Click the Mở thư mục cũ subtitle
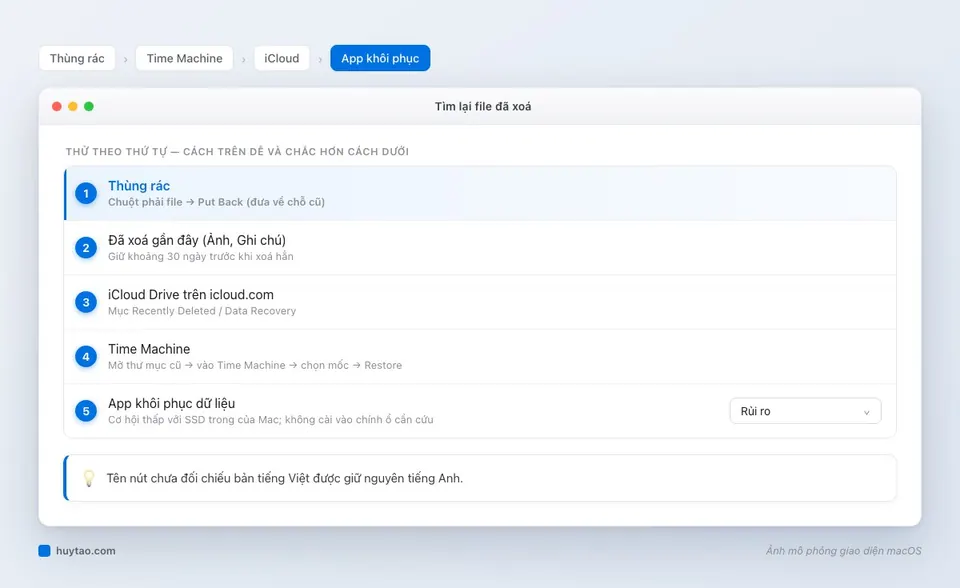 255,365
